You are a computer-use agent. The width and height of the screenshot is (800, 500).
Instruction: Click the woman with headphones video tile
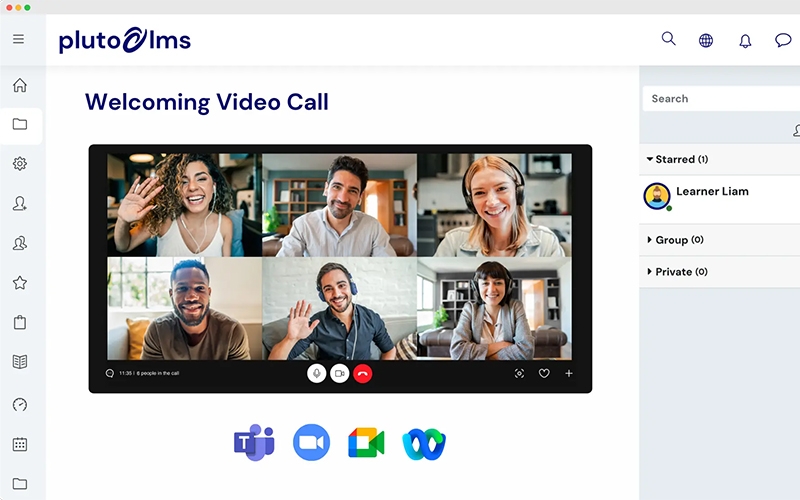point(494,205)
